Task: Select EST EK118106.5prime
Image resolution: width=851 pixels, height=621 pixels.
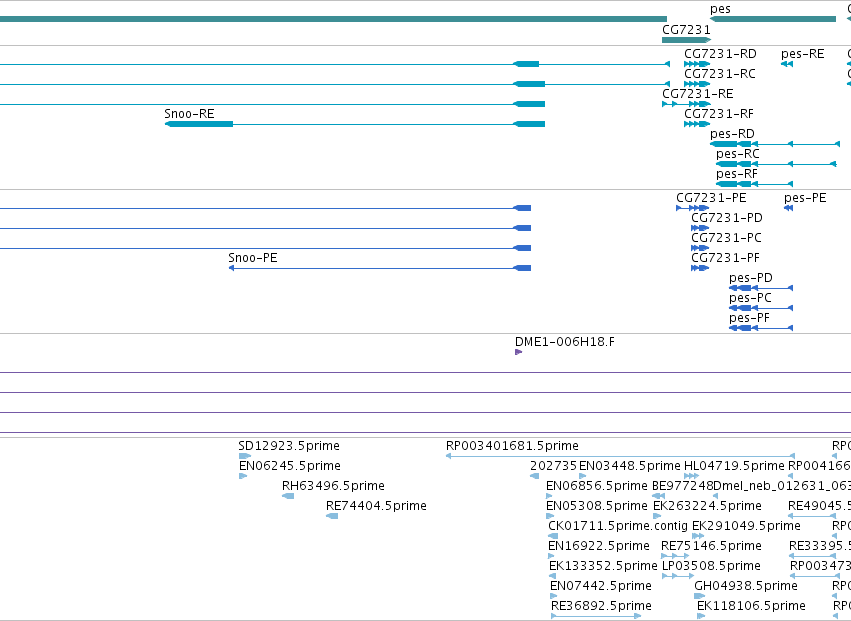Action: (751, 606)
